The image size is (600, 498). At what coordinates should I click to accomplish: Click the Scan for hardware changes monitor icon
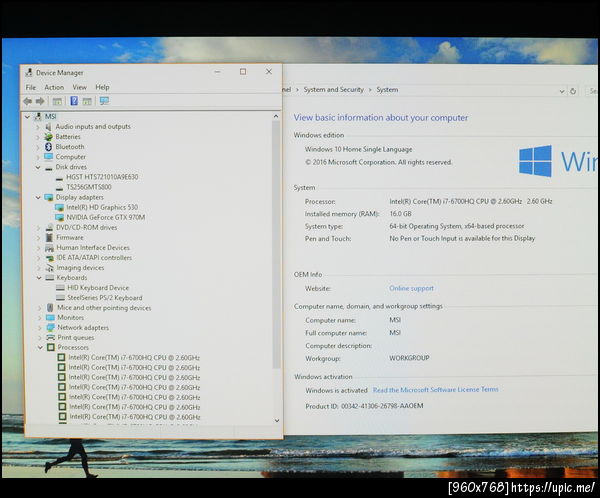pos(104,101)
